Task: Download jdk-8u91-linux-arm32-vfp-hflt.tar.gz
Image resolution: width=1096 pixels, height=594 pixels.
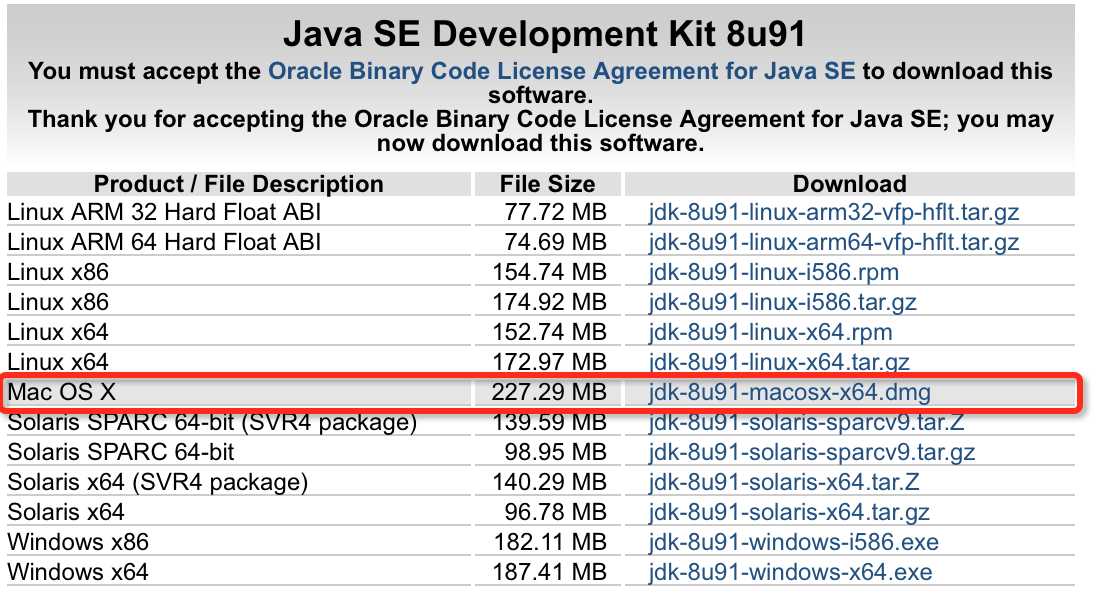Action: point(834,212)
